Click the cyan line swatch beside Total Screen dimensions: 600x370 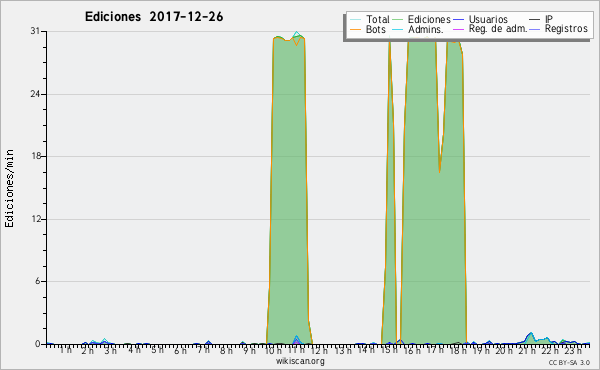(355, 20)
